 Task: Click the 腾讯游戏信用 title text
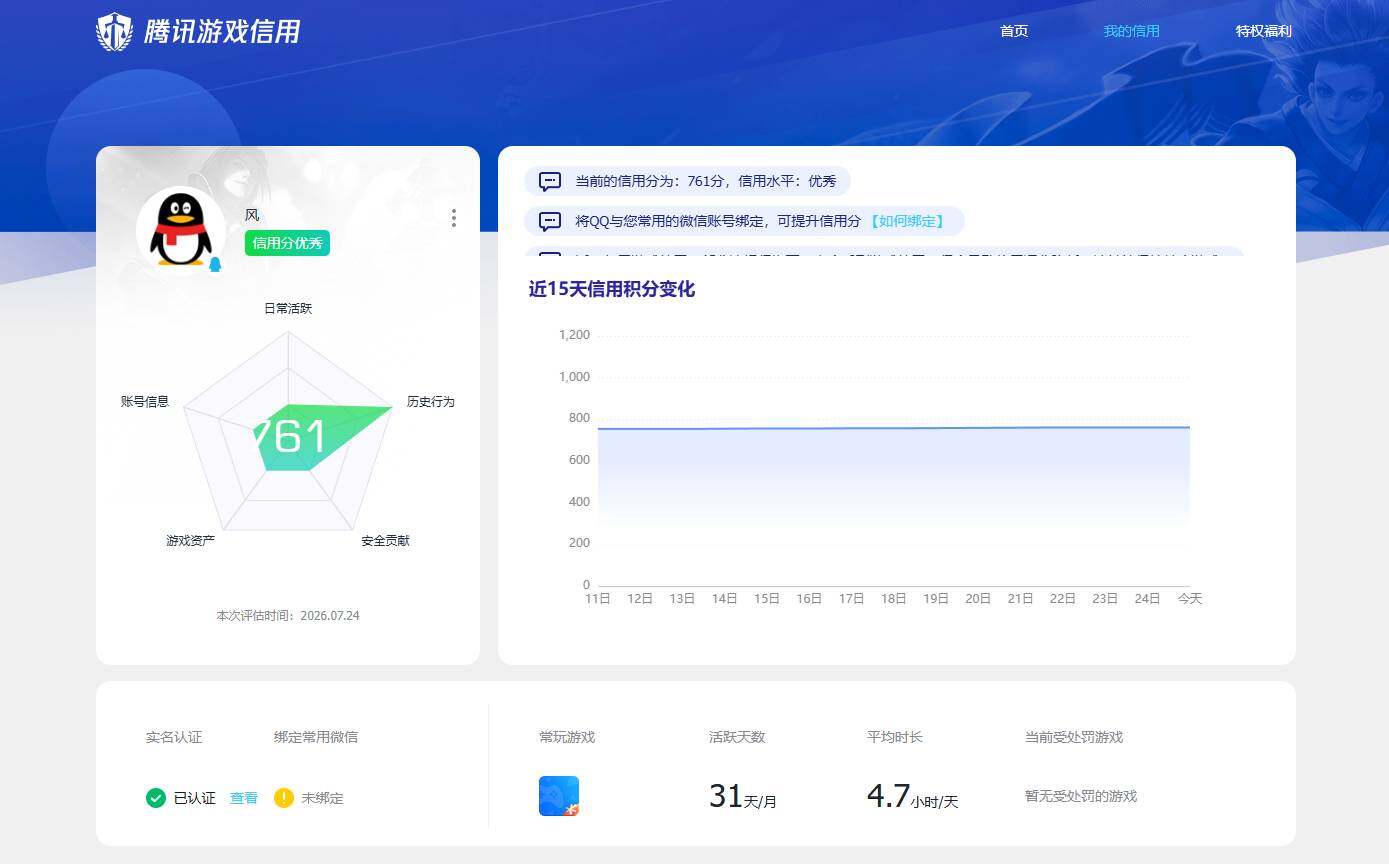point(222,32)
